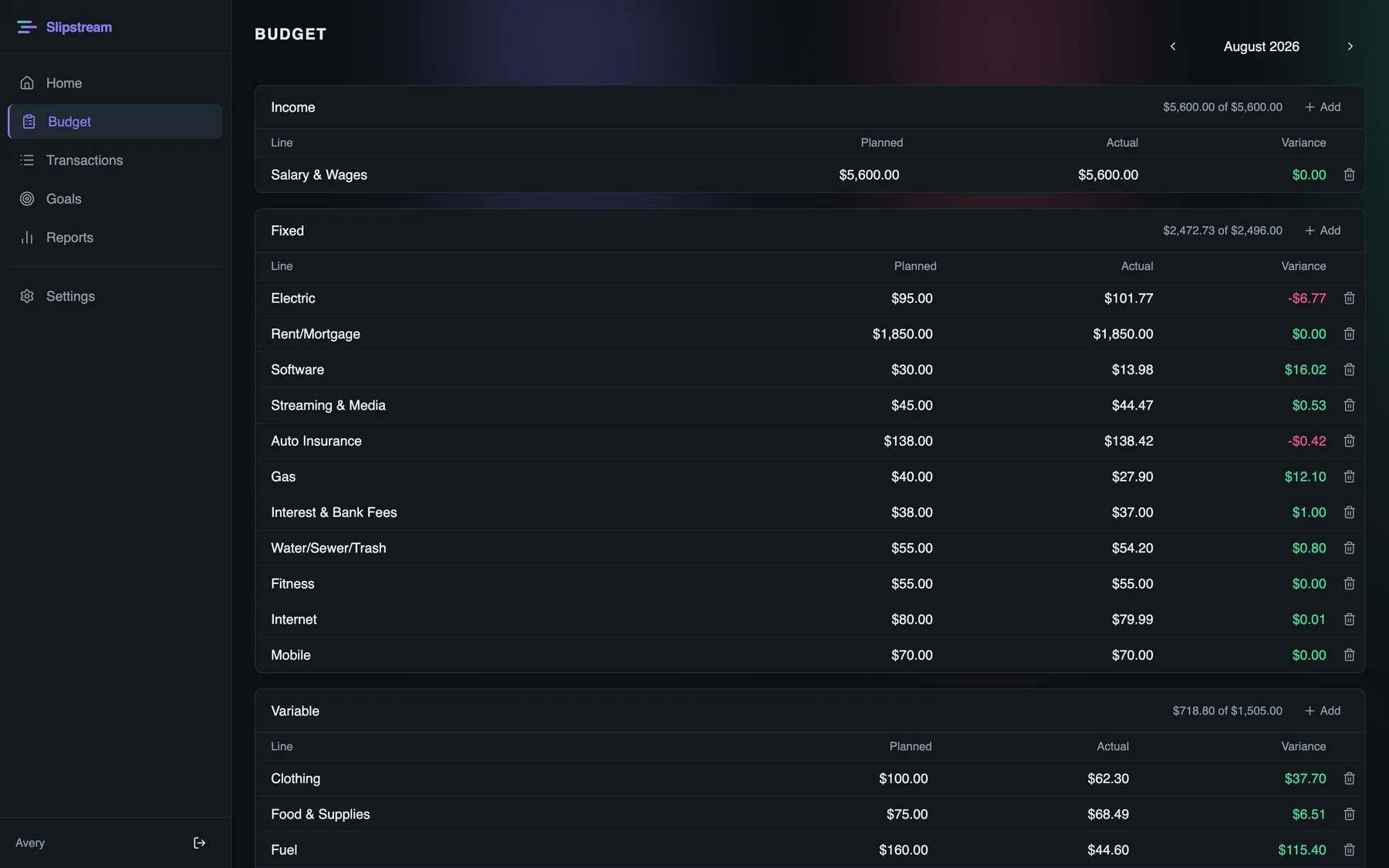This screenshot has width=1389, height=868.
Task: Add a new Income line
Action: 1323,107
